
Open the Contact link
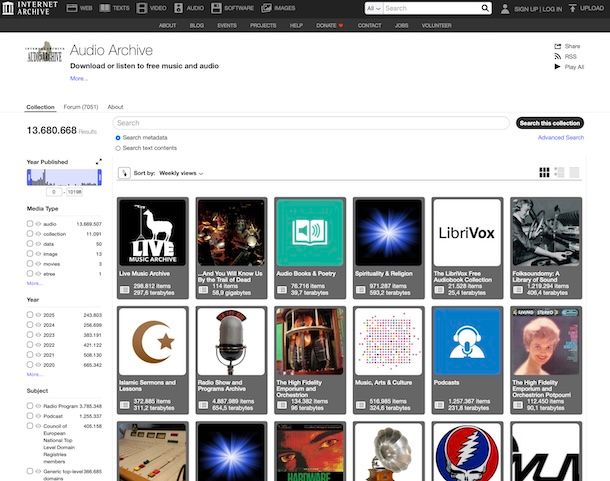point(370,26)
